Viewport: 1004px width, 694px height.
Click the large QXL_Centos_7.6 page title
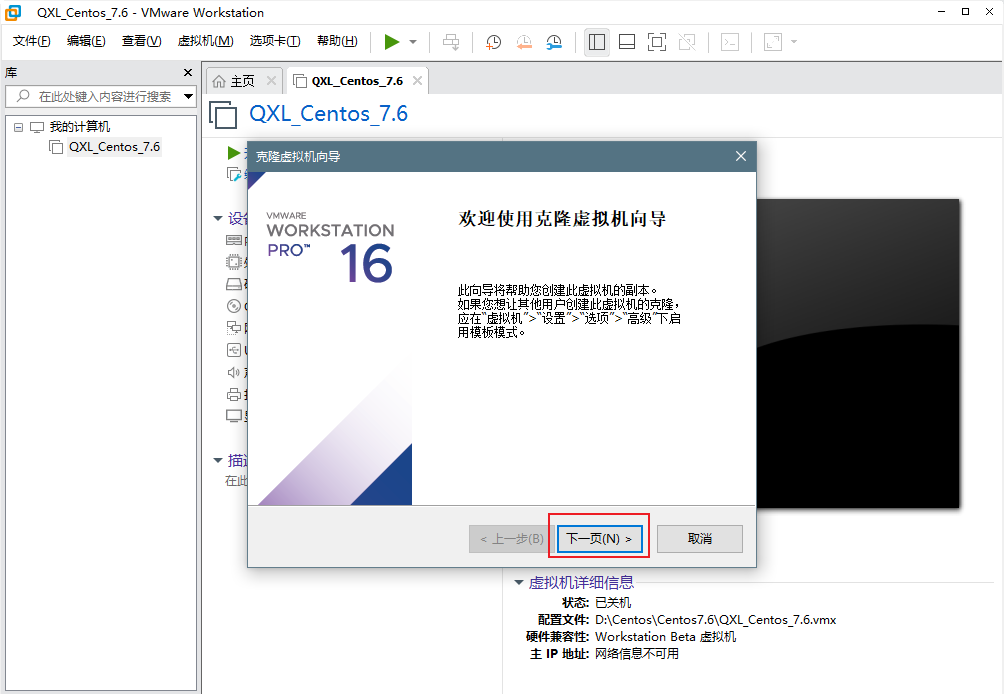(328, 114)
